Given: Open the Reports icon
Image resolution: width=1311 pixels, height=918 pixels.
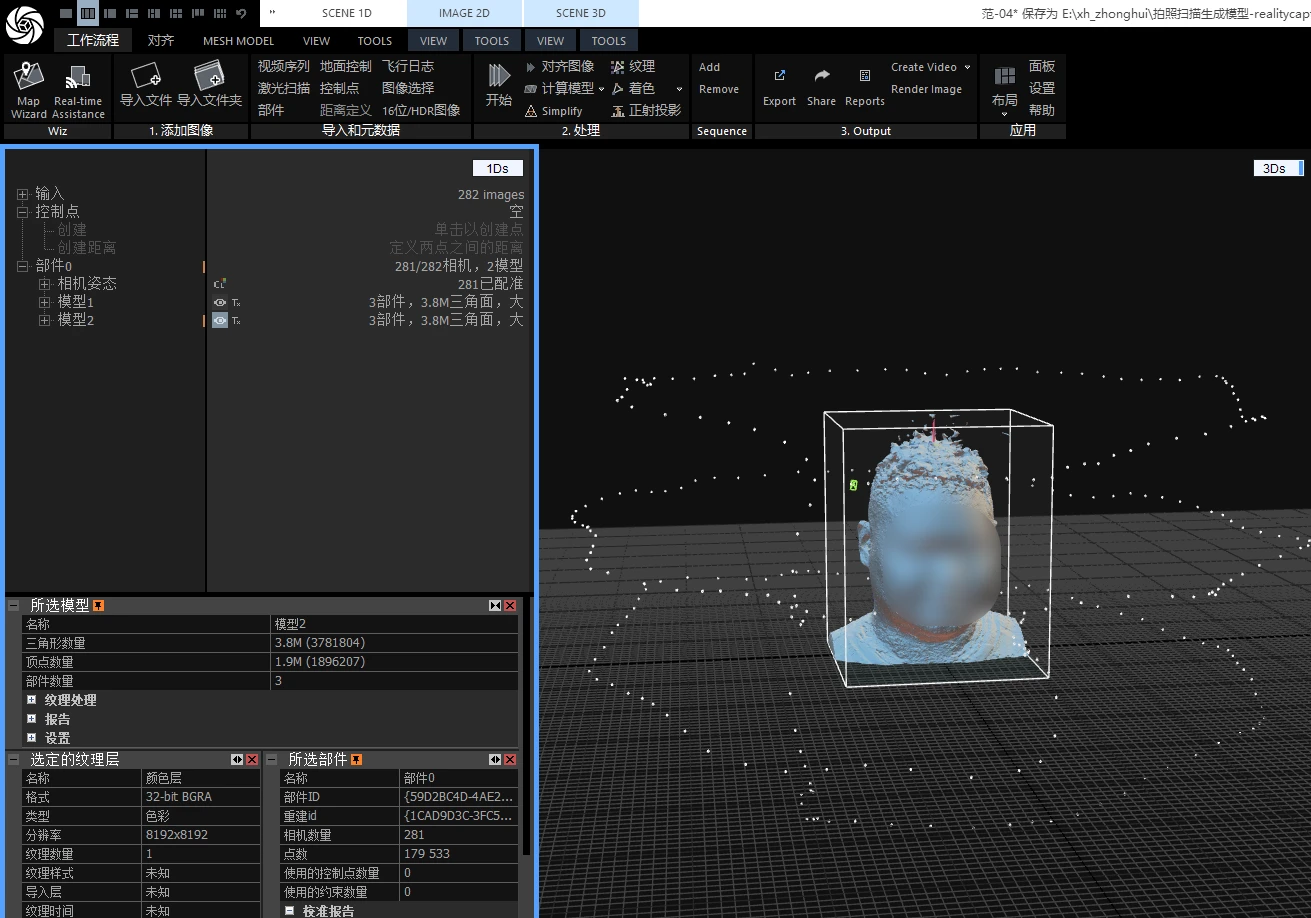Looking at the screenshot, I should pyautogui.click(x=864, y=76).
